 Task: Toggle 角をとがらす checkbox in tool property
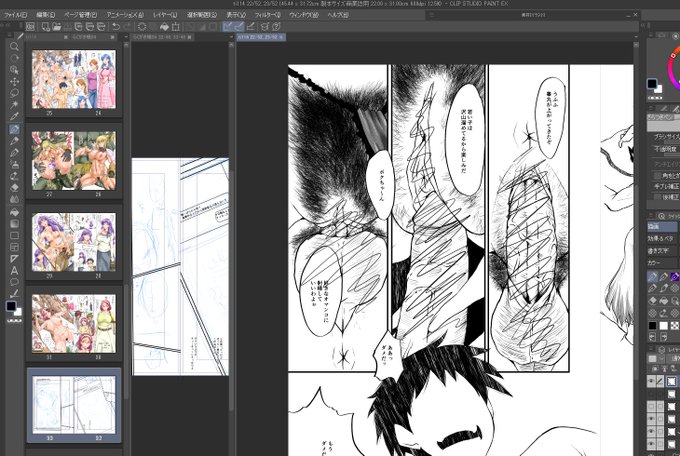657,176
